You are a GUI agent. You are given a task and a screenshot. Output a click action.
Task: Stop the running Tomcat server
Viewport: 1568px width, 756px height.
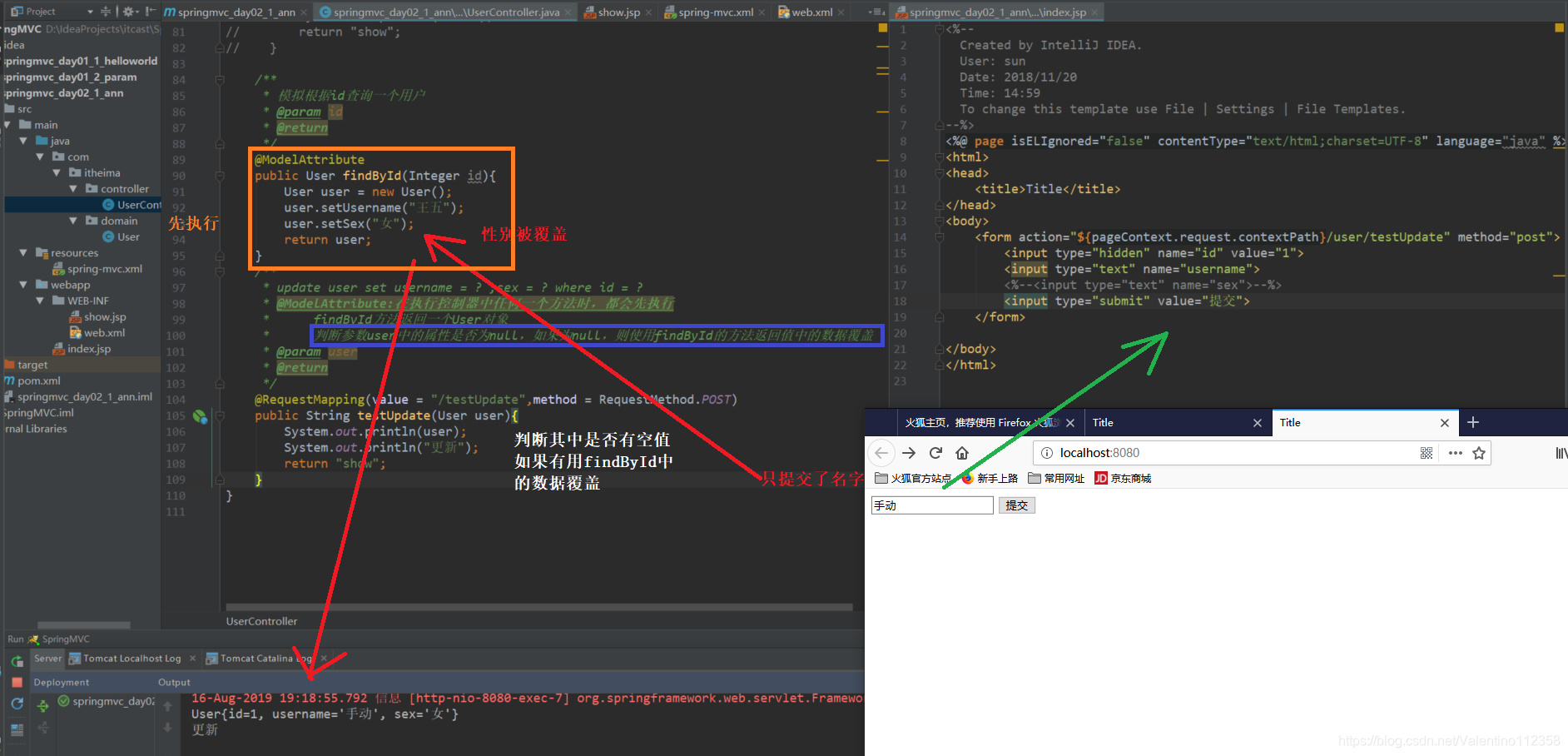coord(17,682)
